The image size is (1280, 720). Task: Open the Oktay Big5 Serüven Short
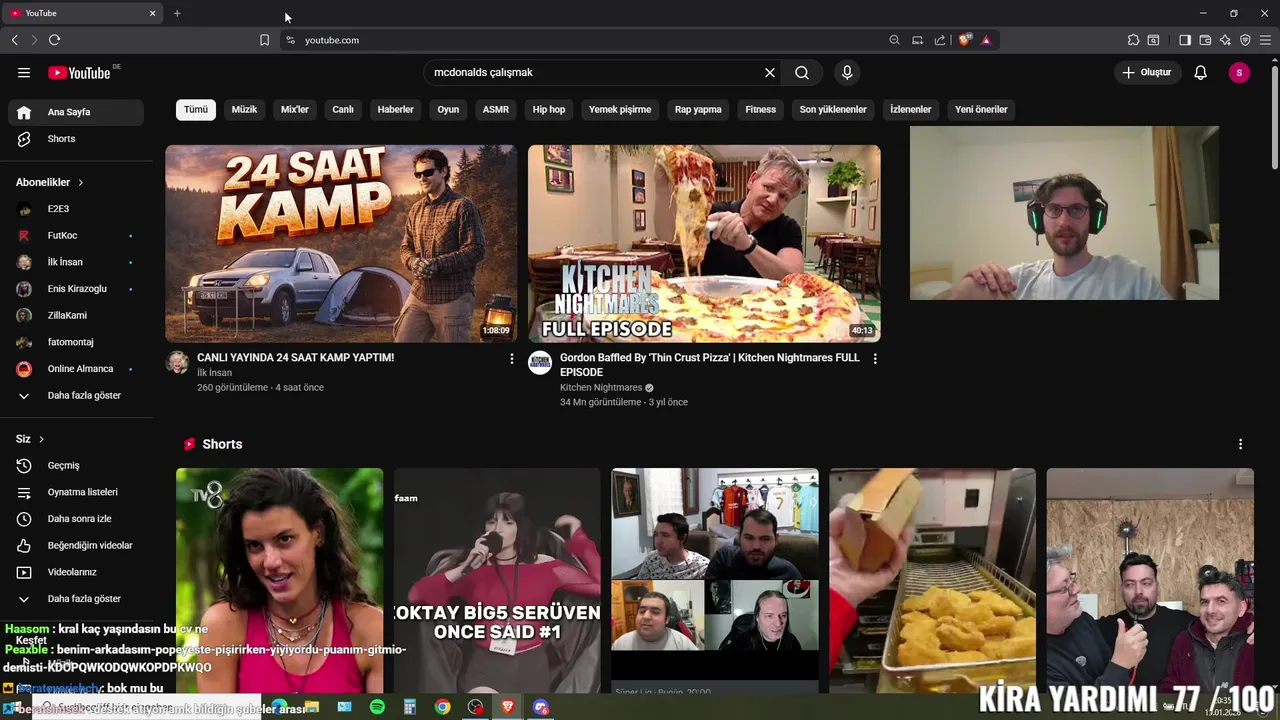[x=497, y=580]
